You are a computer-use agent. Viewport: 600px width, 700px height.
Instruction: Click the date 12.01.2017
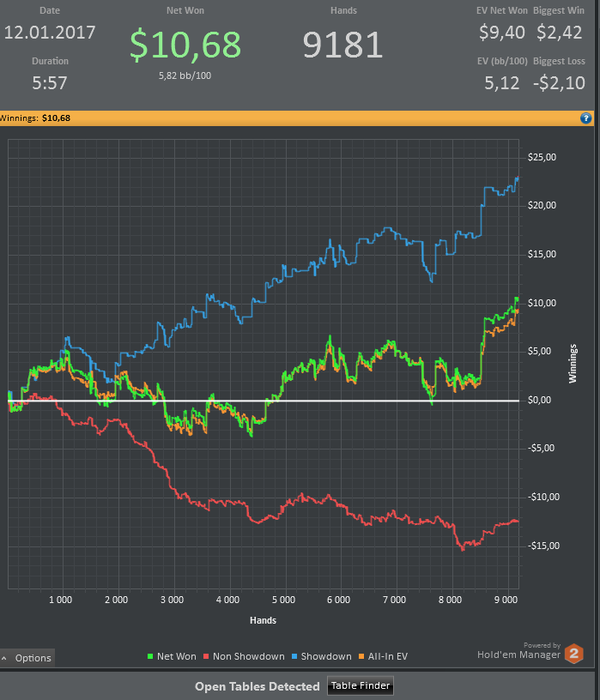[x=50, y=32]
